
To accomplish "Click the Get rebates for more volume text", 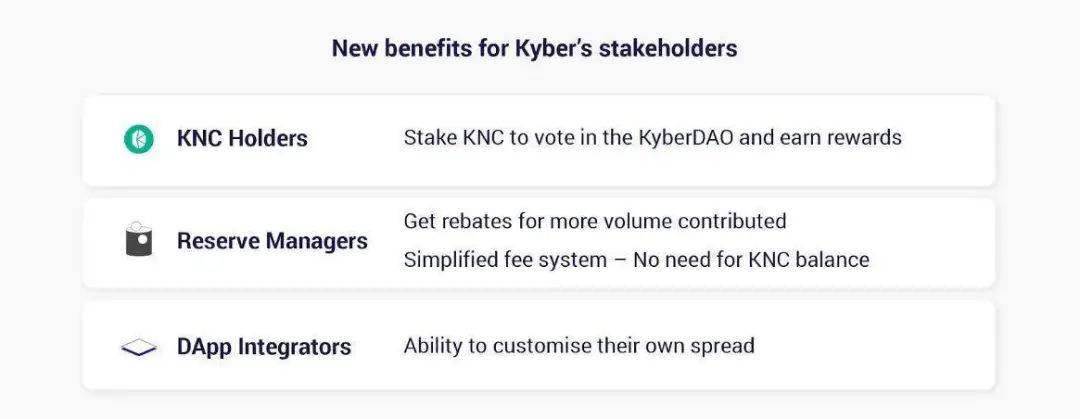I will [594, 221].
